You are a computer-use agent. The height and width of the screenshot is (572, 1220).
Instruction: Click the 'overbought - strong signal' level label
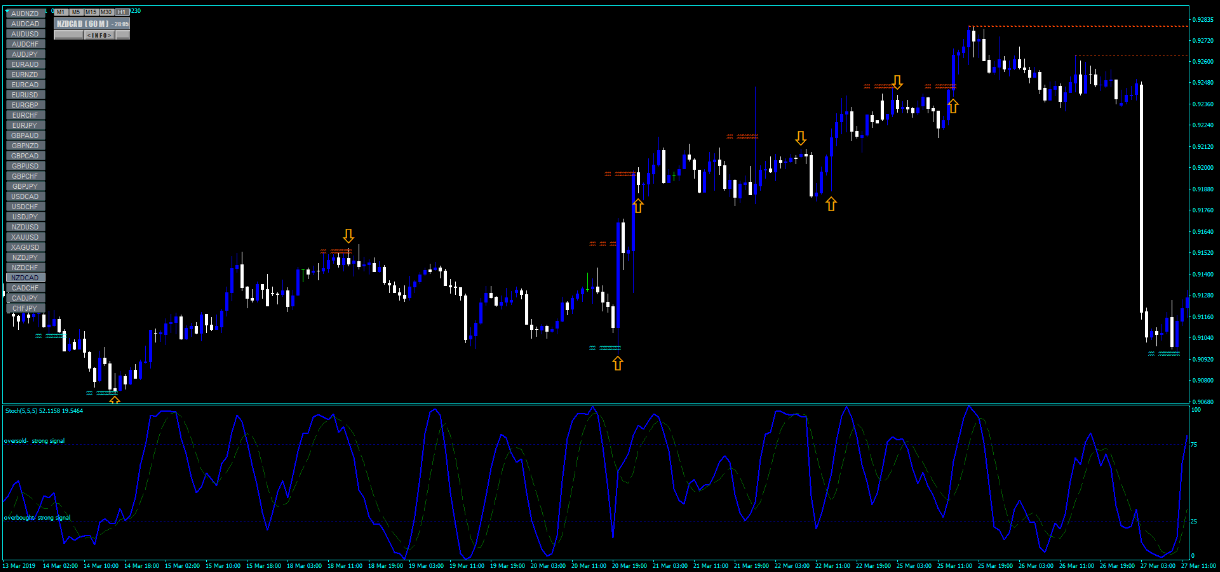click(x=37, y=518)
